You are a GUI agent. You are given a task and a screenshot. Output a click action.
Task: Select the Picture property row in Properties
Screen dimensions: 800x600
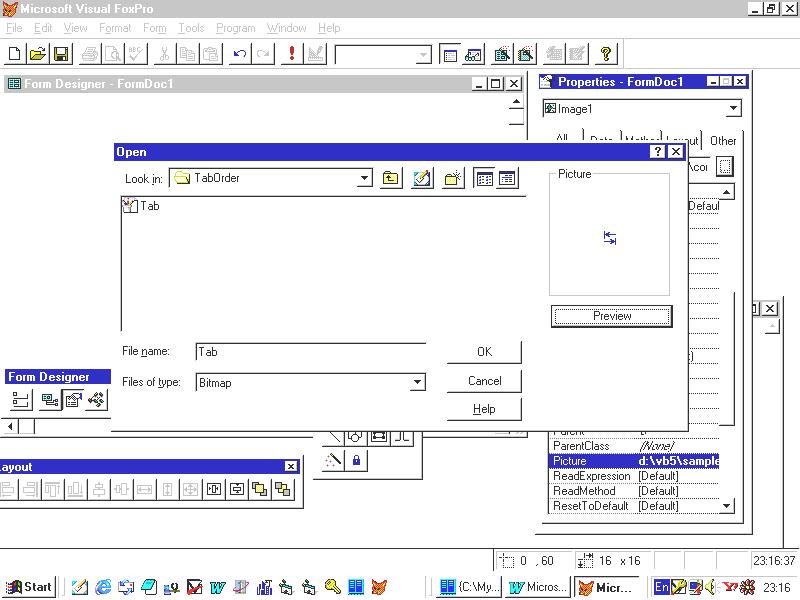pos(635,461)
